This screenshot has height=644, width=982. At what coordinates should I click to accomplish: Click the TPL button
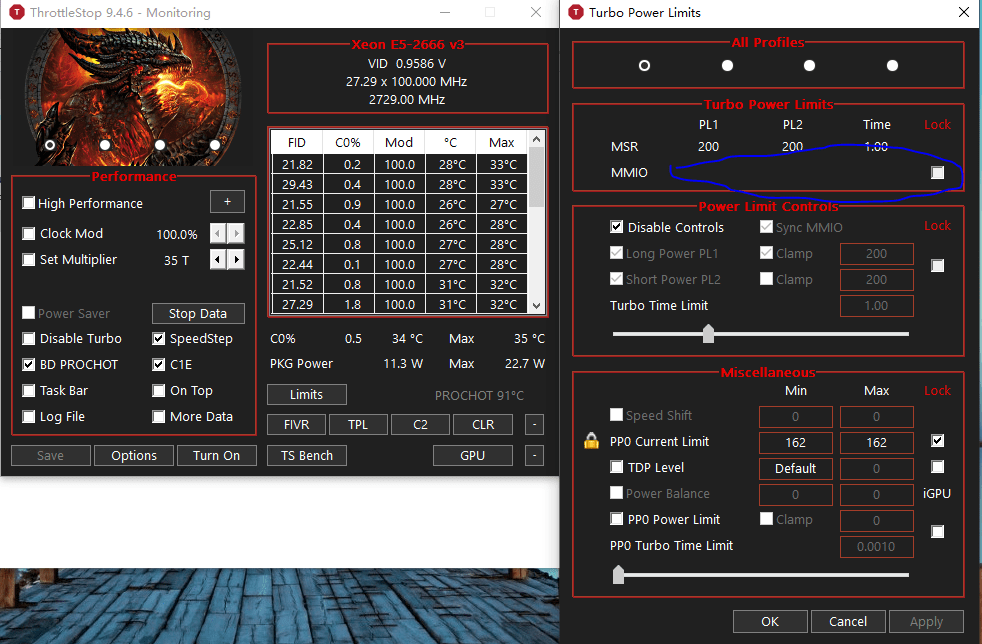click(358, 424)
